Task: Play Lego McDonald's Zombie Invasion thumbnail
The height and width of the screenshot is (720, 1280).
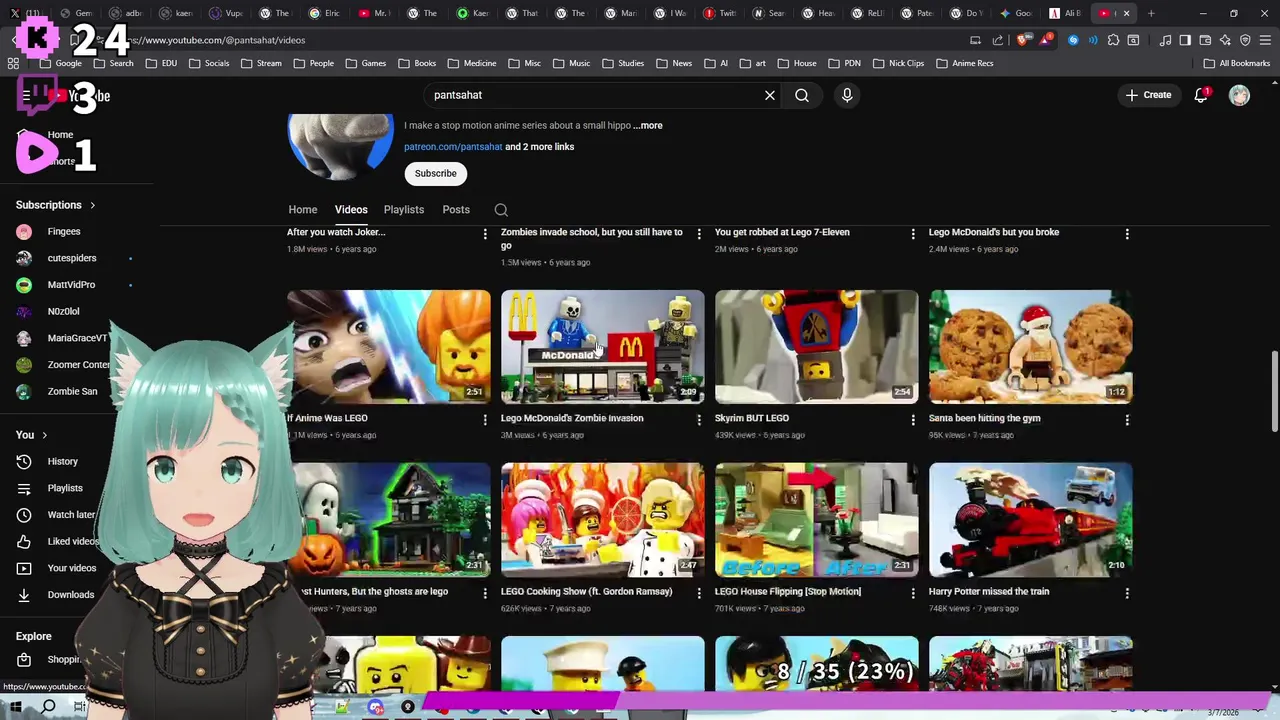Action: [603, 346]
